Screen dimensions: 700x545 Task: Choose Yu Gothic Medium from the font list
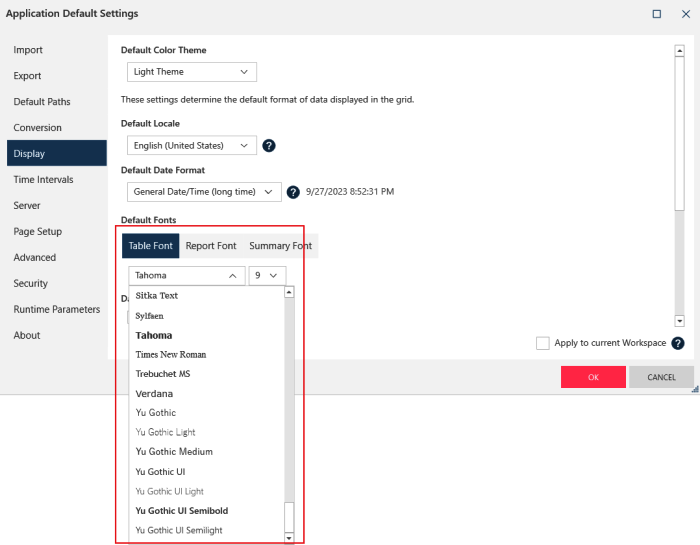207,452
